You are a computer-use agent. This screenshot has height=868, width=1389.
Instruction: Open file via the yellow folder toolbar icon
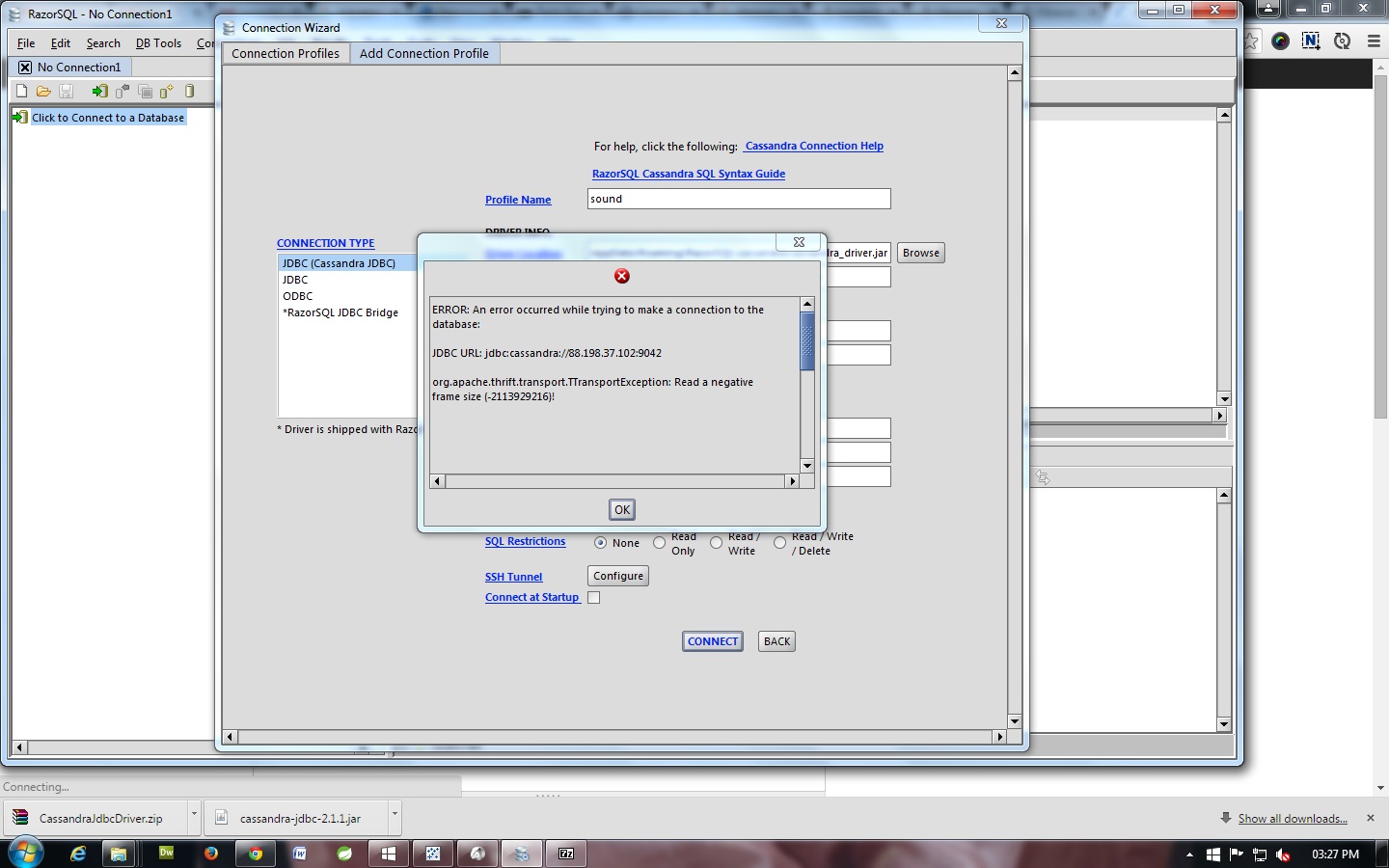[x=43, y=91]
